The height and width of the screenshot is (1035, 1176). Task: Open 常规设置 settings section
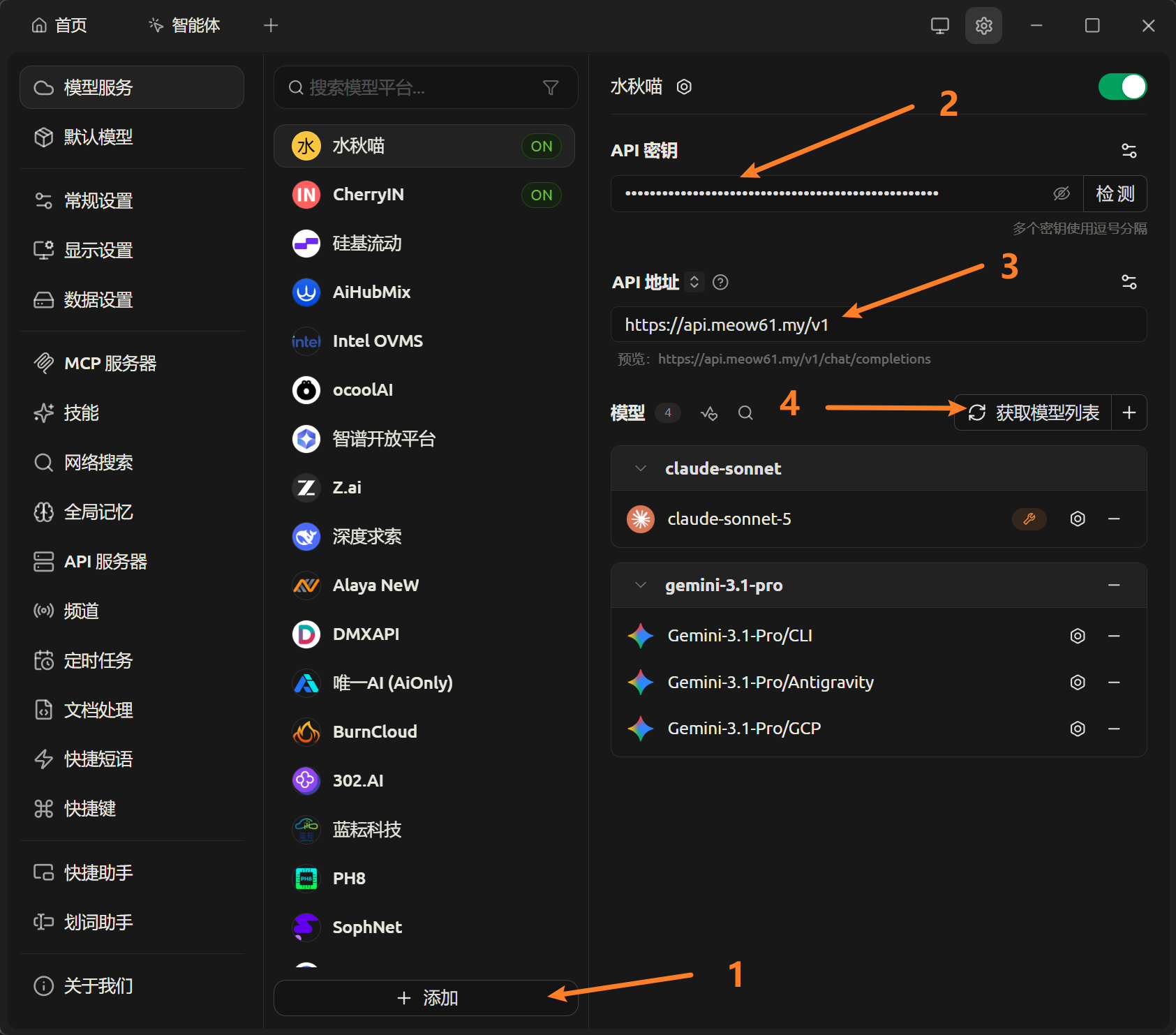click(132, 201)
